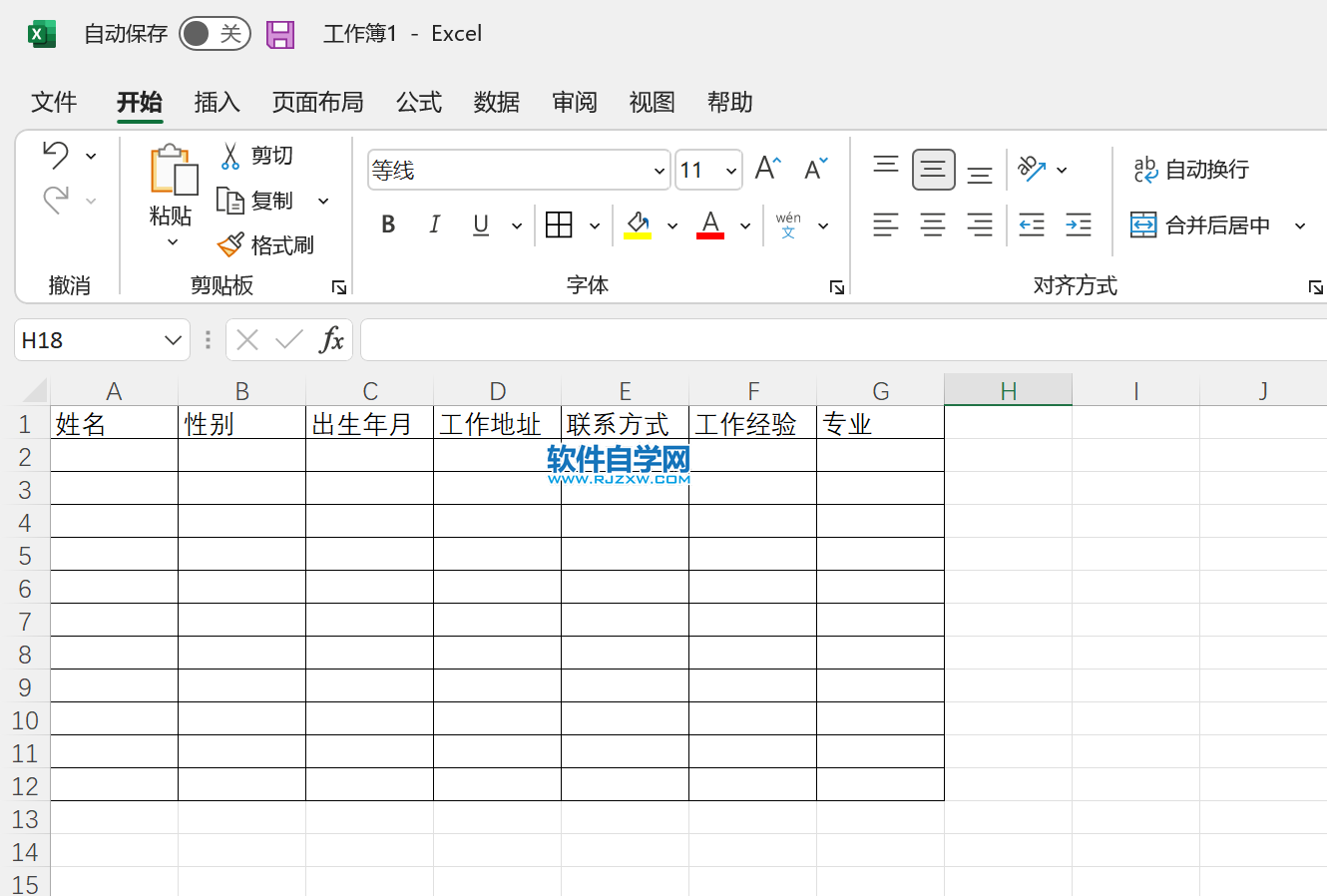This screenshot has width=1327, height=896.
Task: Open the 文件 menu
Action: [x=54, y=102]
